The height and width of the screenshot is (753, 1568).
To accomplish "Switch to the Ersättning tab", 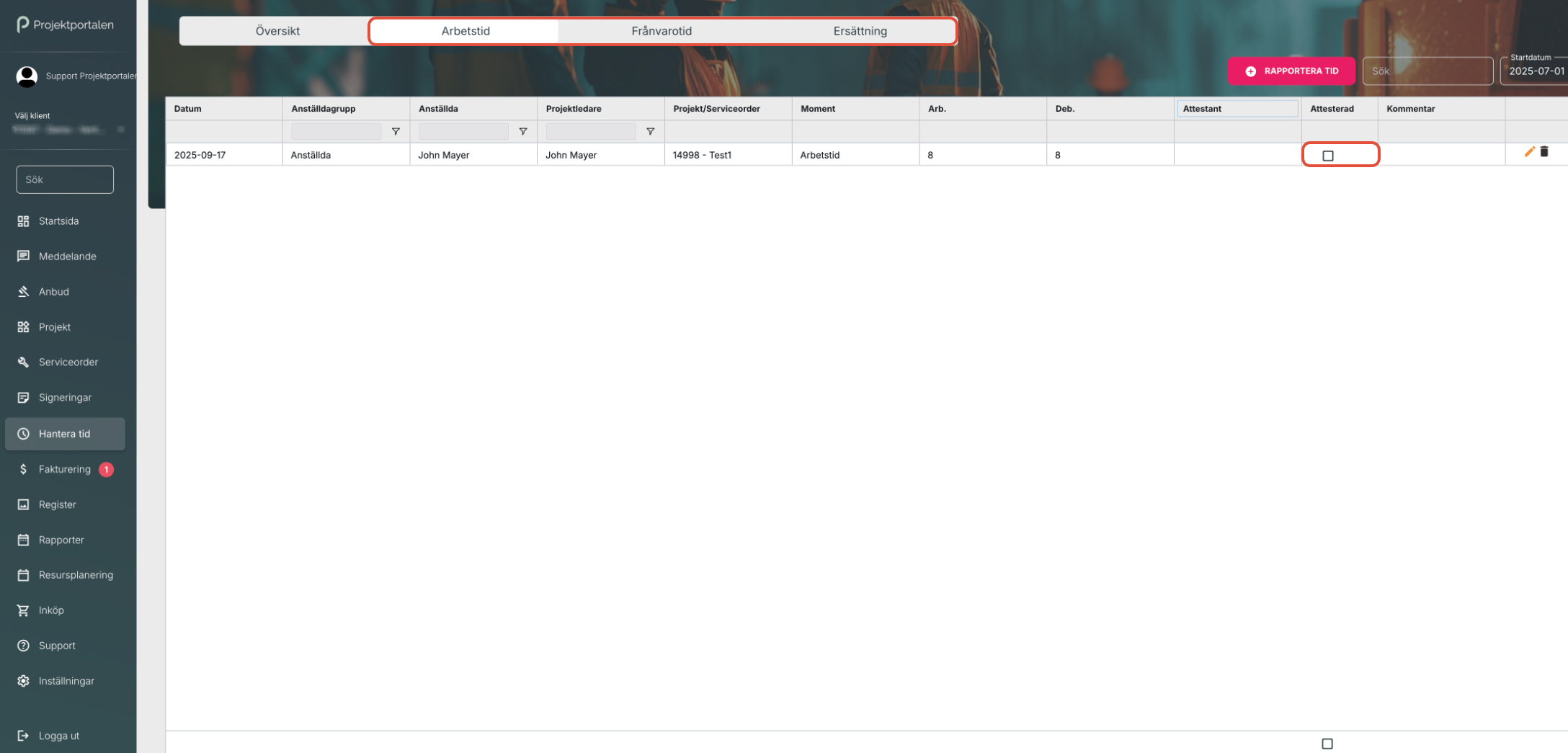I will pyautogui.click(x=860, y=31).
